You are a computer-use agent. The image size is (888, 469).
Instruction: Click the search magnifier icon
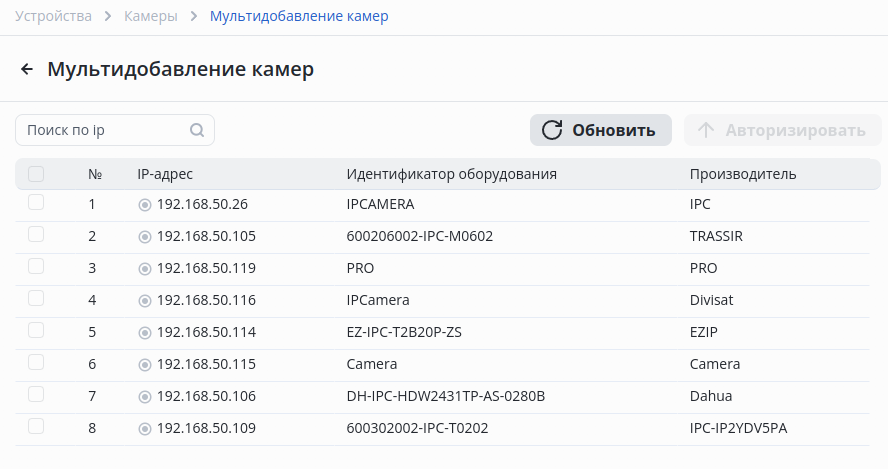(197, 130)
